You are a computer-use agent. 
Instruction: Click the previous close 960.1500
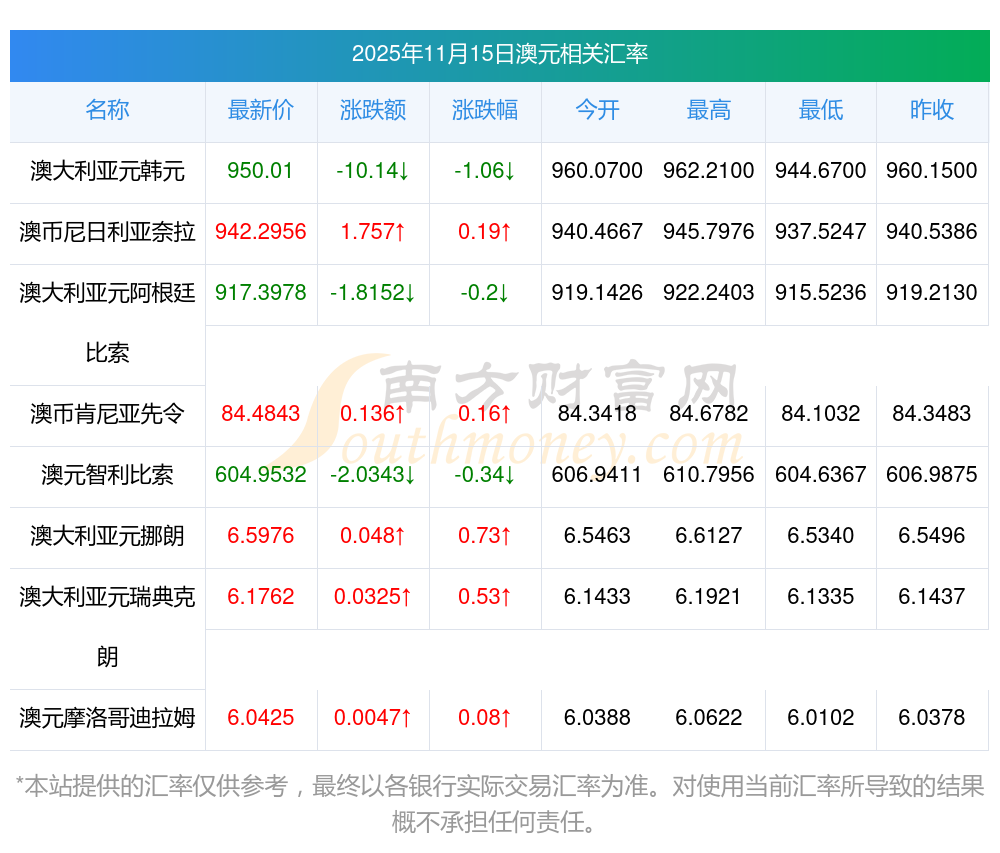[x=932, y=171]
